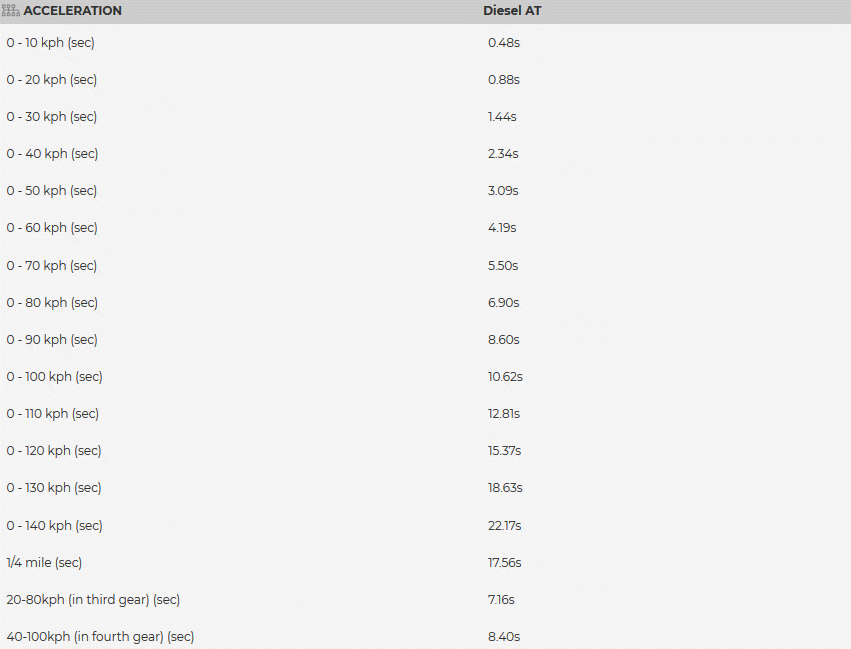Click the grid icon beside ACCELERATION
Image resolution: width=851 pixels, height=649 pixels.
tap(11, 11)
